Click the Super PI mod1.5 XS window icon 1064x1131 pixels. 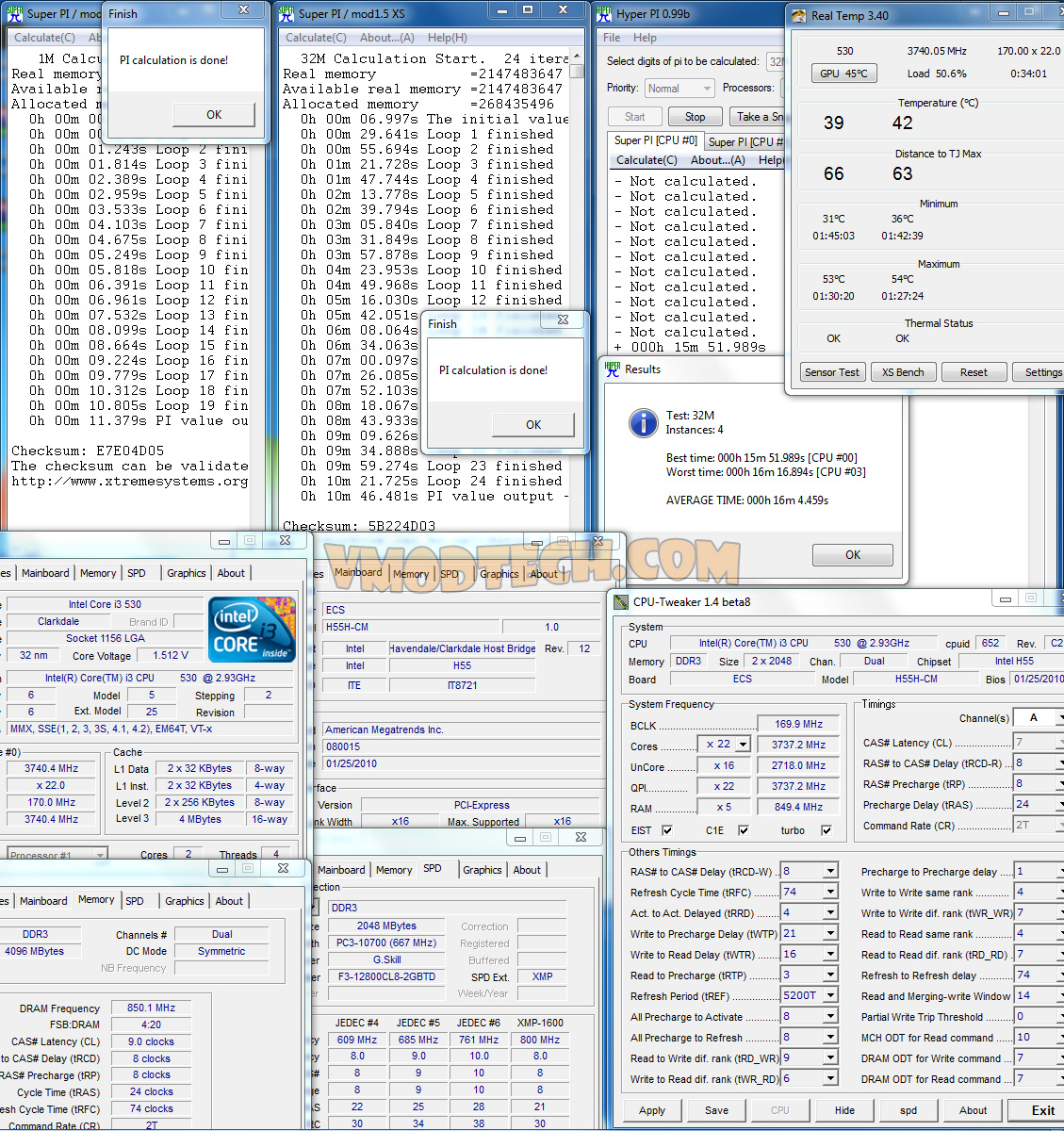[286, 13]
